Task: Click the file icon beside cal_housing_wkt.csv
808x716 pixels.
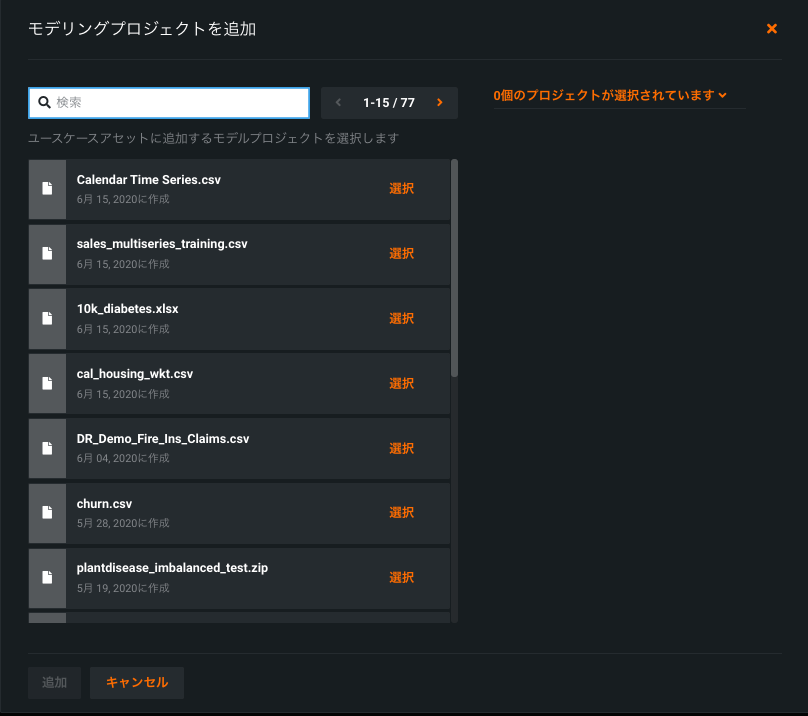Action: click(47, 383)
